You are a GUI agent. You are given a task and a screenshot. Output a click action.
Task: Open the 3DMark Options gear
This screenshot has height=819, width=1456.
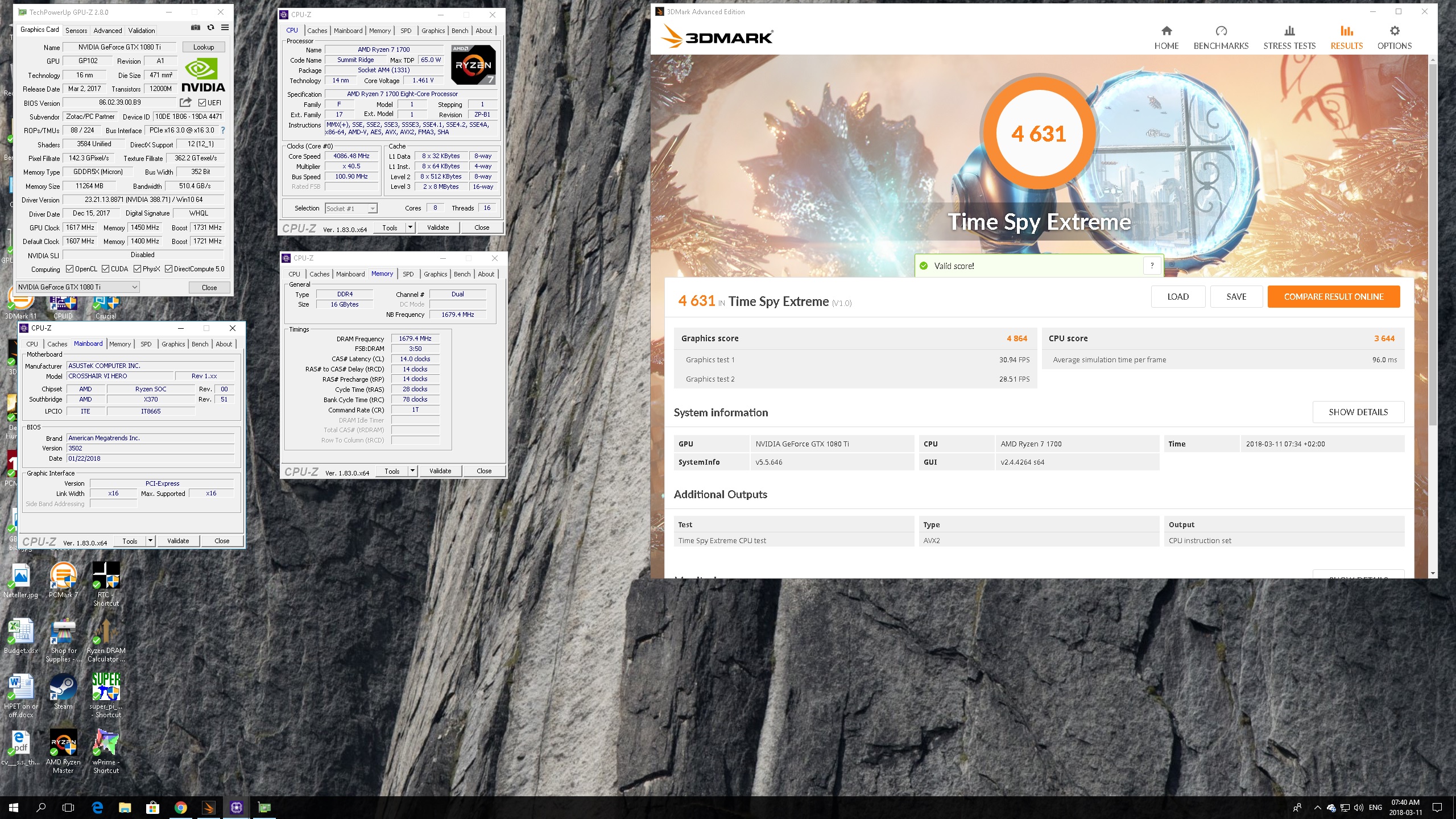tap(1394, 38)
